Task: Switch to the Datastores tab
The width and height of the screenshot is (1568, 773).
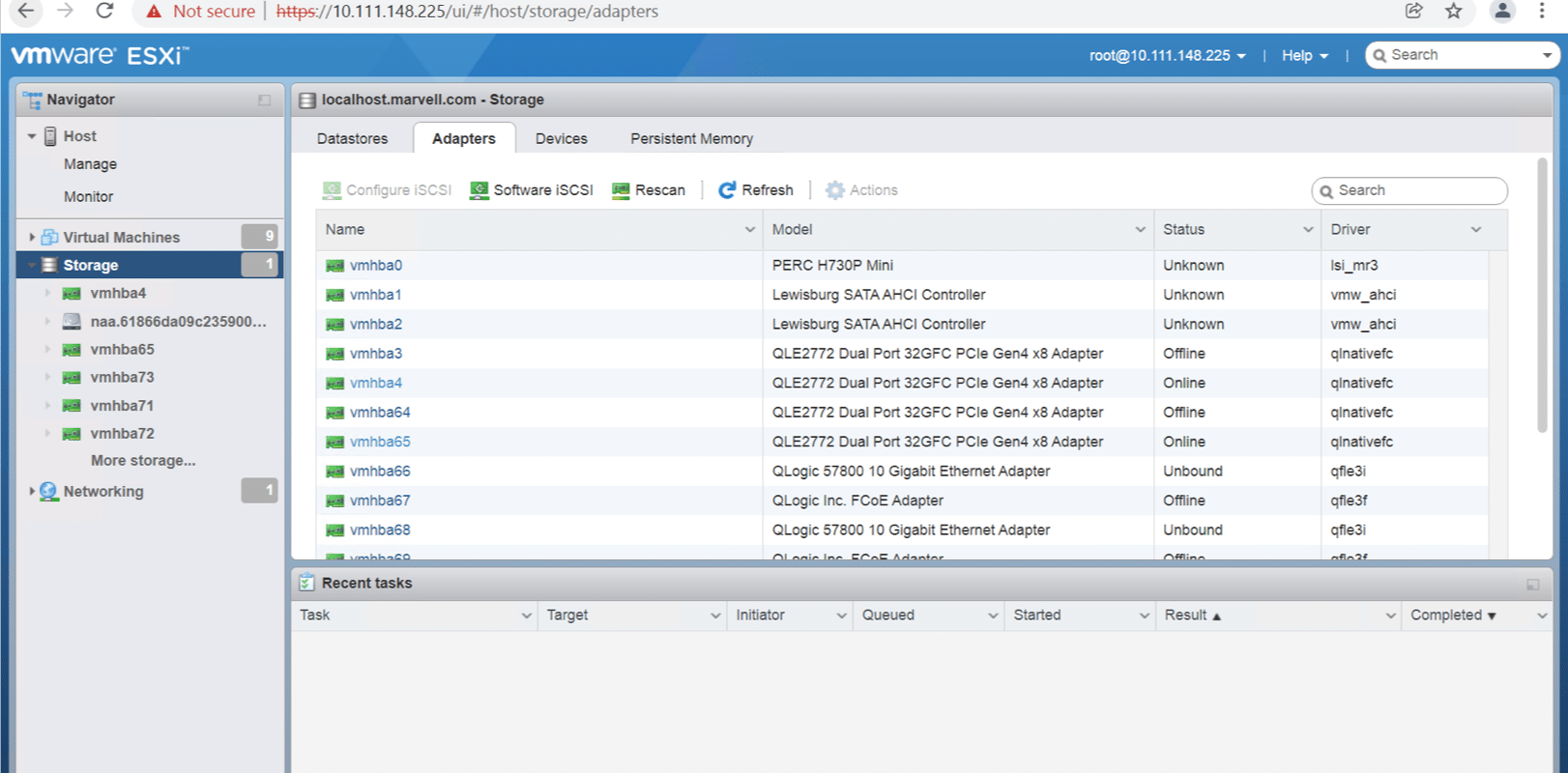Action: click(352, 138)
